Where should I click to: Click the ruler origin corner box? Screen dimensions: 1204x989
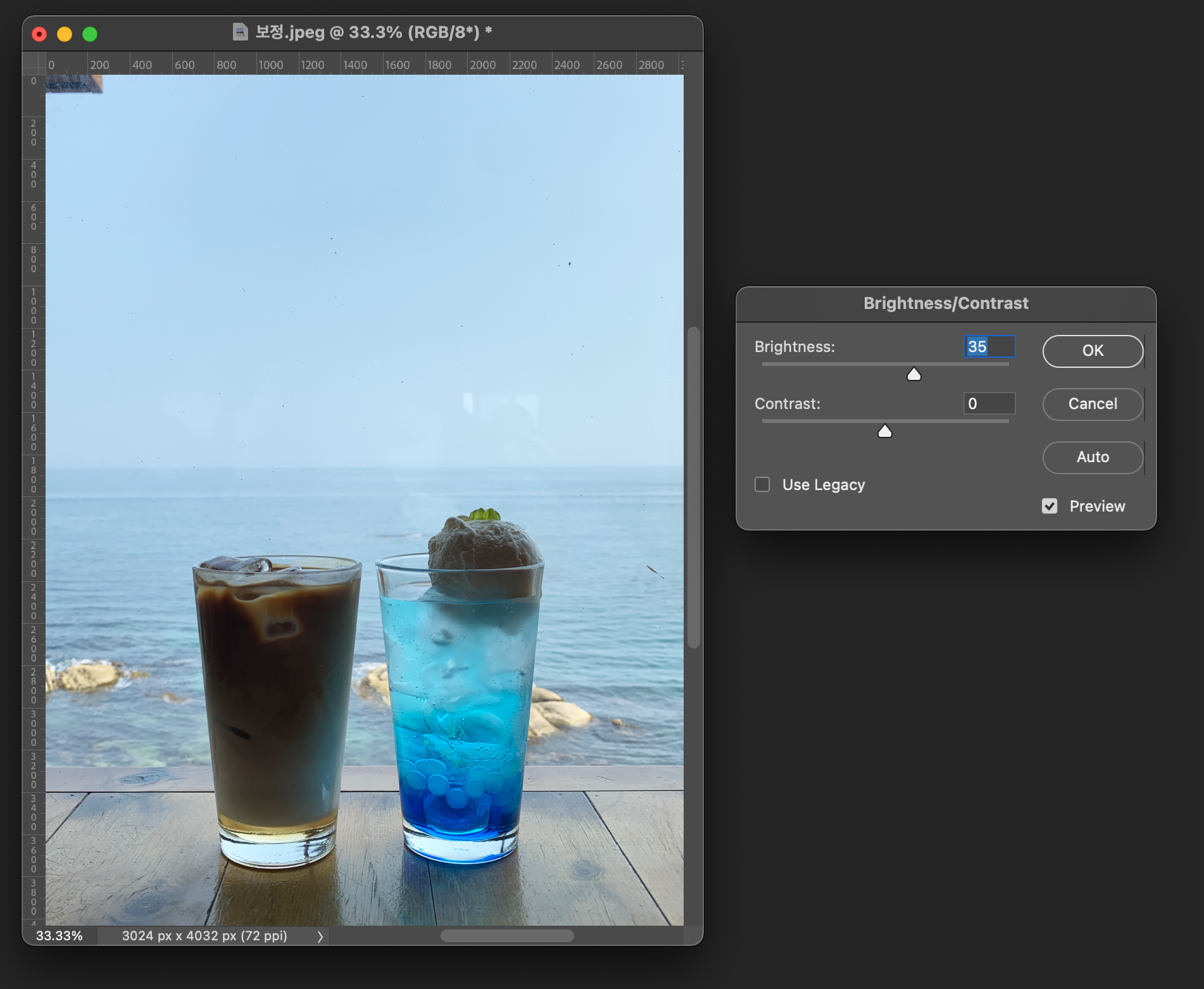tap(34, 63)
